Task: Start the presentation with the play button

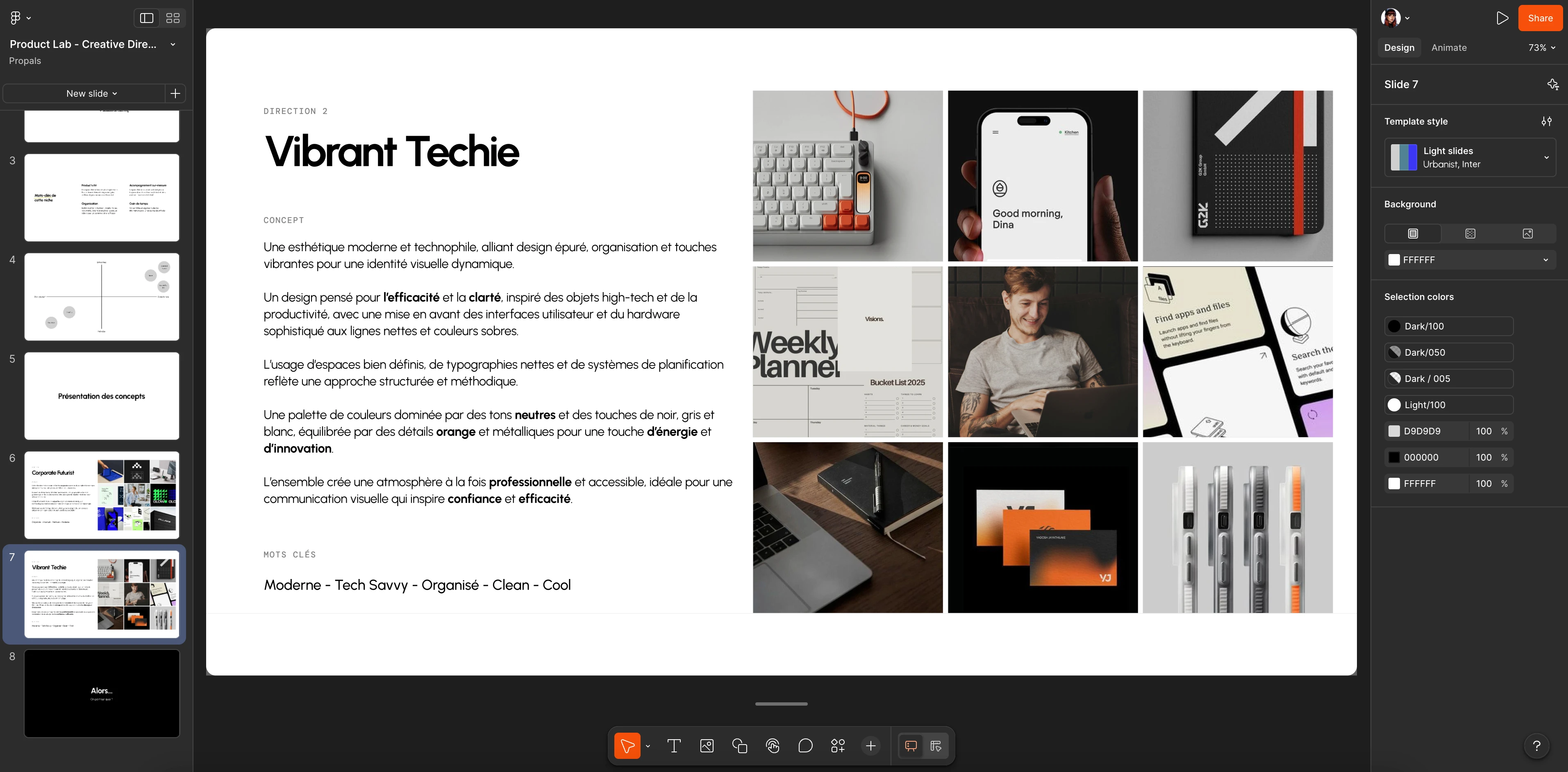Action: [x=1502, y=18]
